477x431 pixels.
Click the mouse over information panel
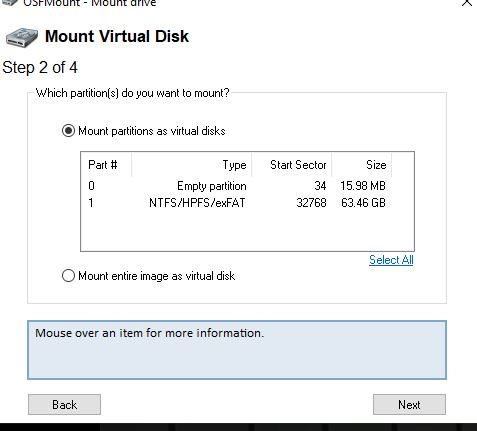coord(237,350)
